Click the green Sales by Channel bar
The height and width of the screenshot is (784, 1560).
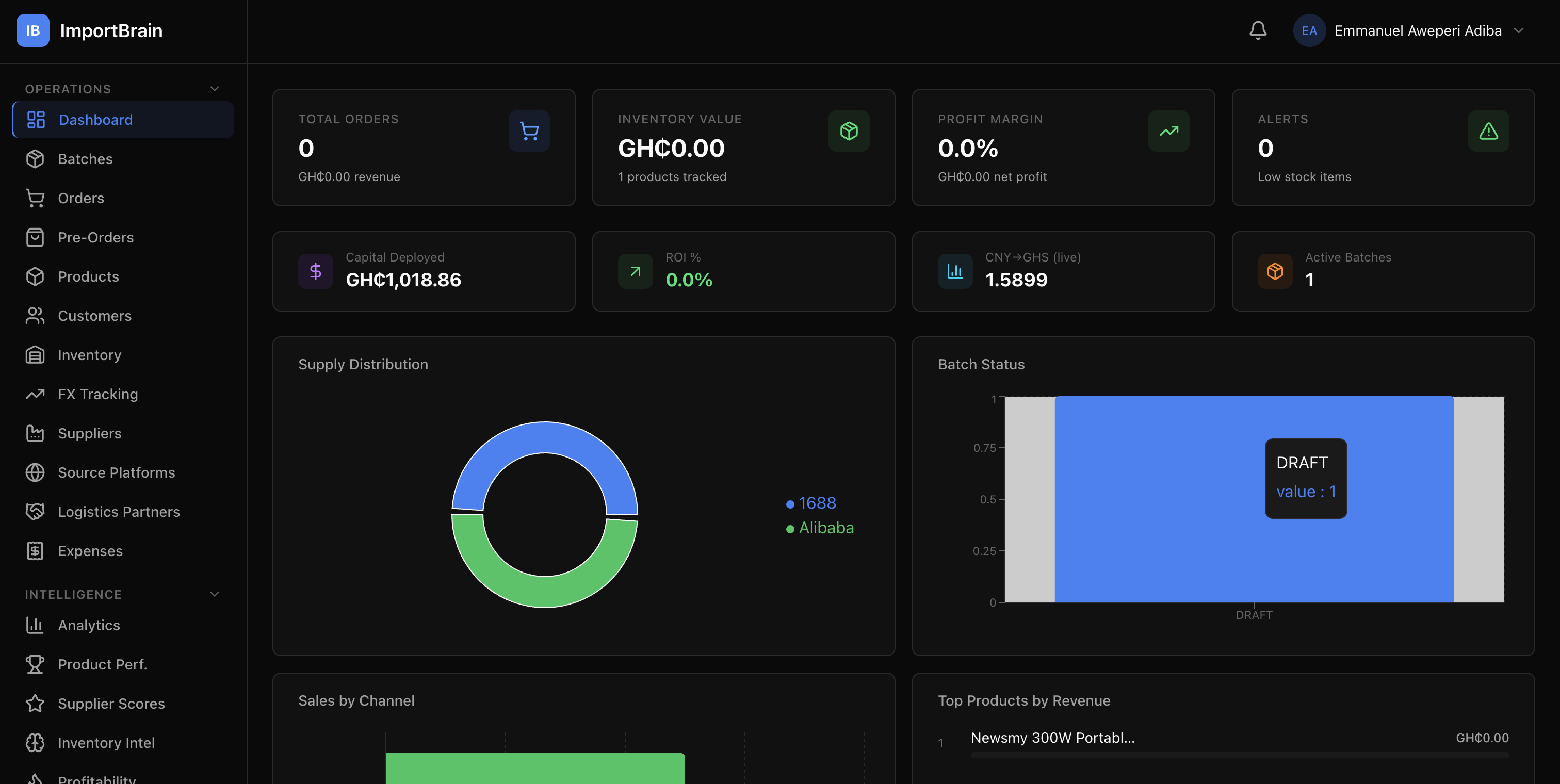pos(535,768)
